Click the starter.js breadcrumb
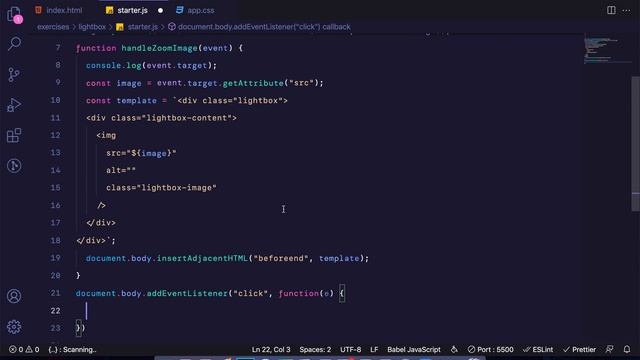The height and width of the screenshot is (360, 640). [137, 27]
